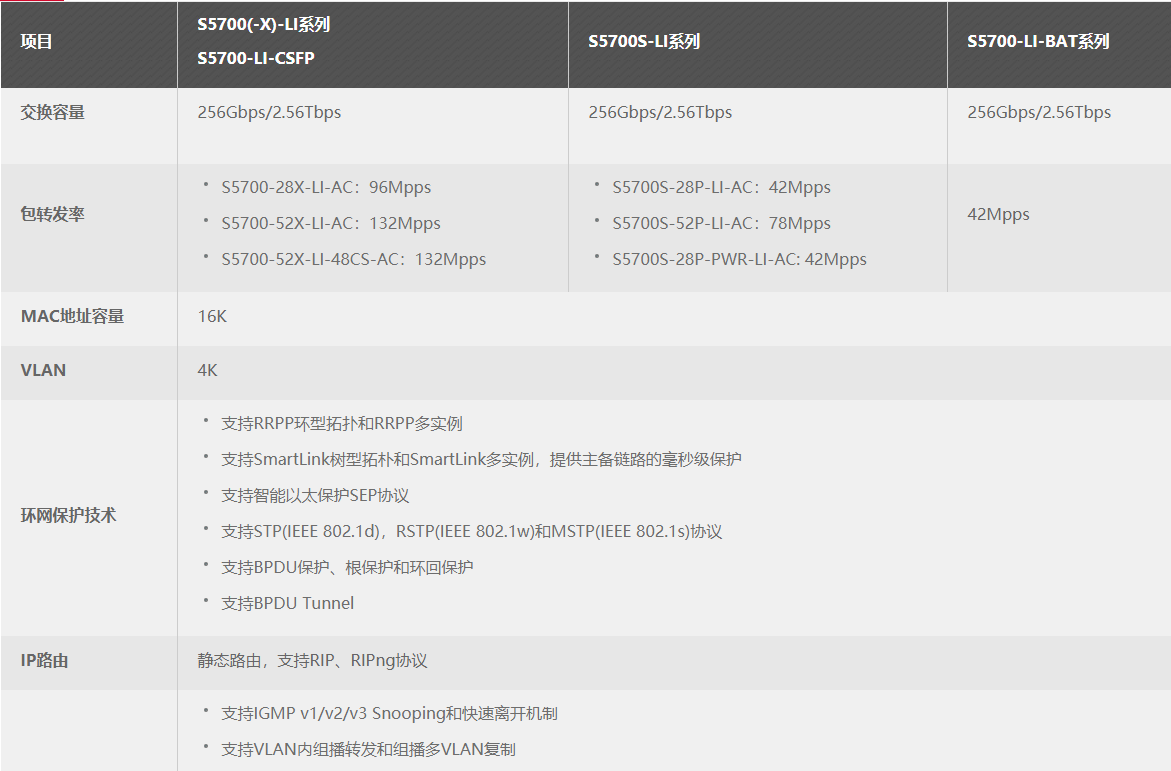Click the 支持智能以太保护SEP协议 bullet item
The height and width of the screenshot is (771, 1171).
[315, 495]
